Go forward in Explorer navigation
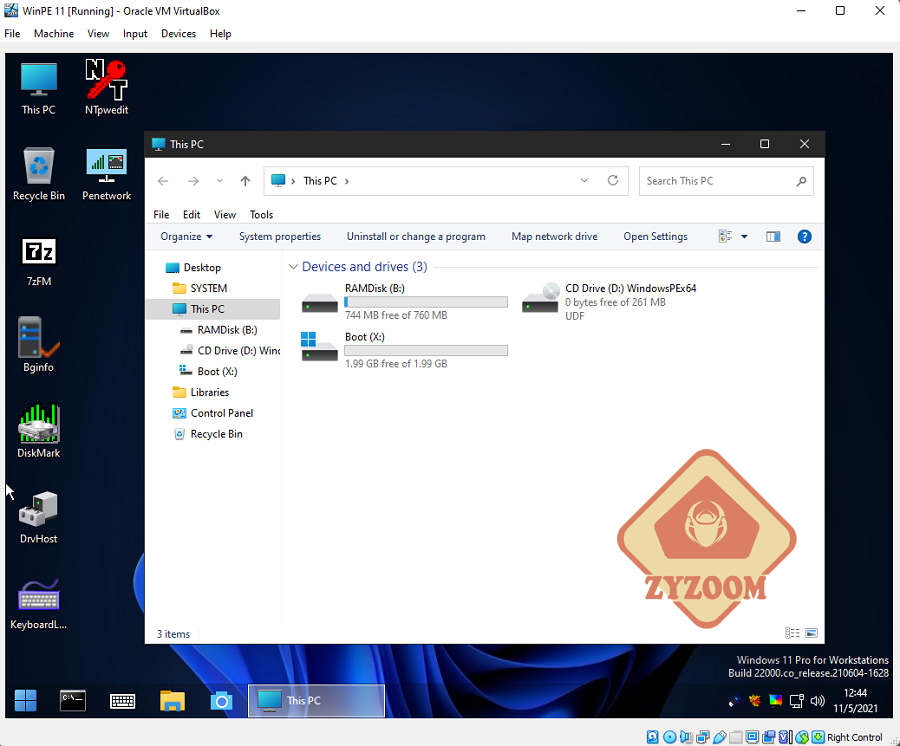Viewport: 900px width, 746px height. coord(193,181)
